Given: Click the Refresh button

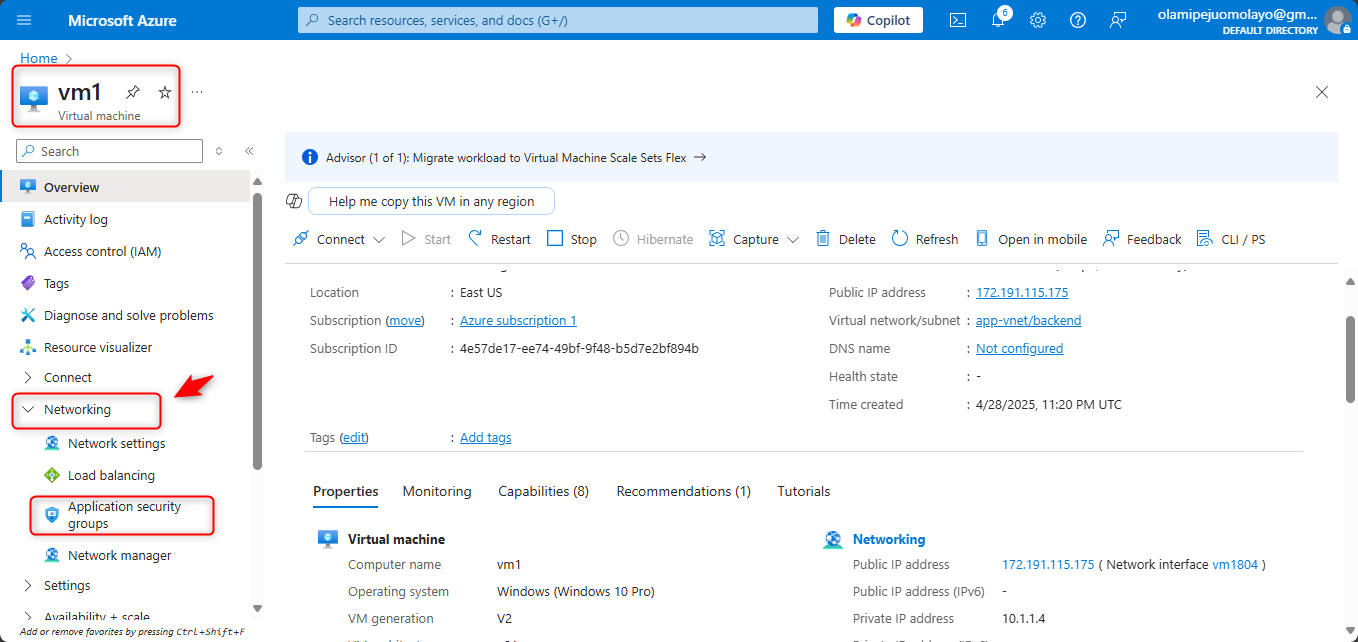Looking at the screenshot, I should (x=925, y=239).
